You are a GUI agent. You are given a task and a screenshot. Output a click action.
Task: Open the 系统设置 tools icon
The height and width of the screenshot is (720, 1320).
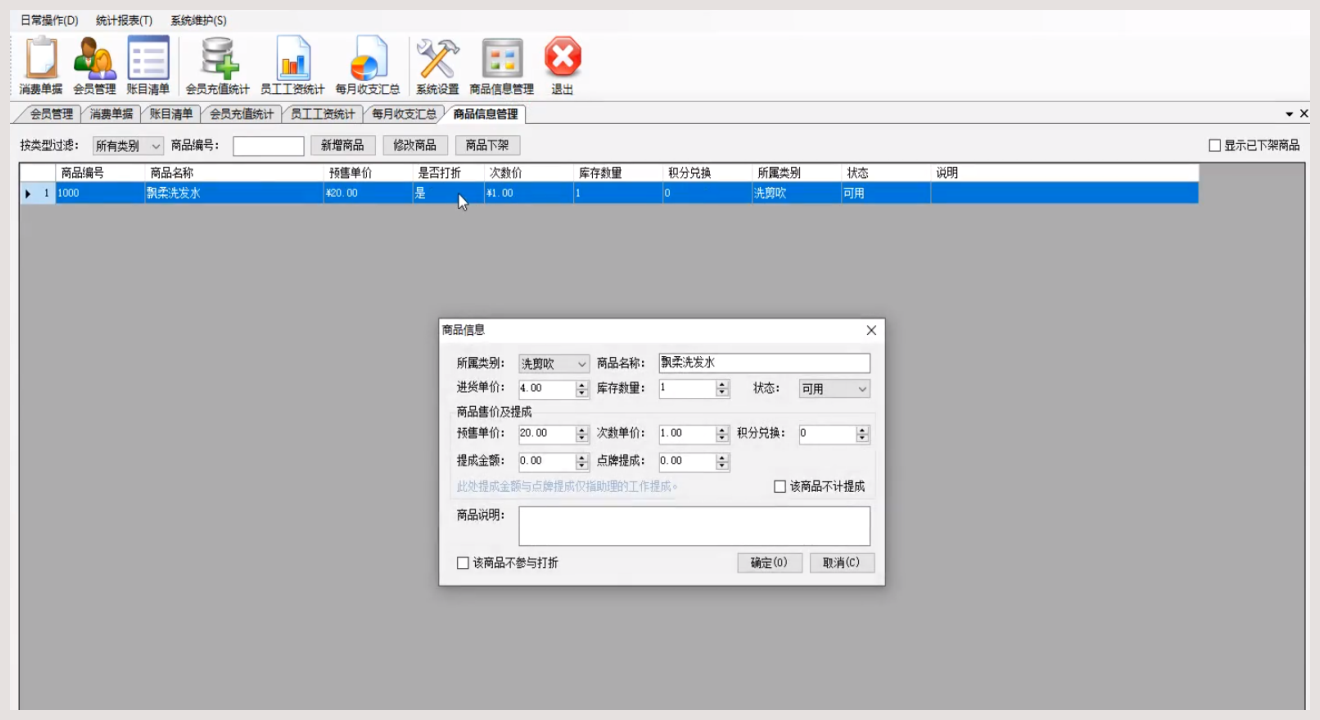437,66
